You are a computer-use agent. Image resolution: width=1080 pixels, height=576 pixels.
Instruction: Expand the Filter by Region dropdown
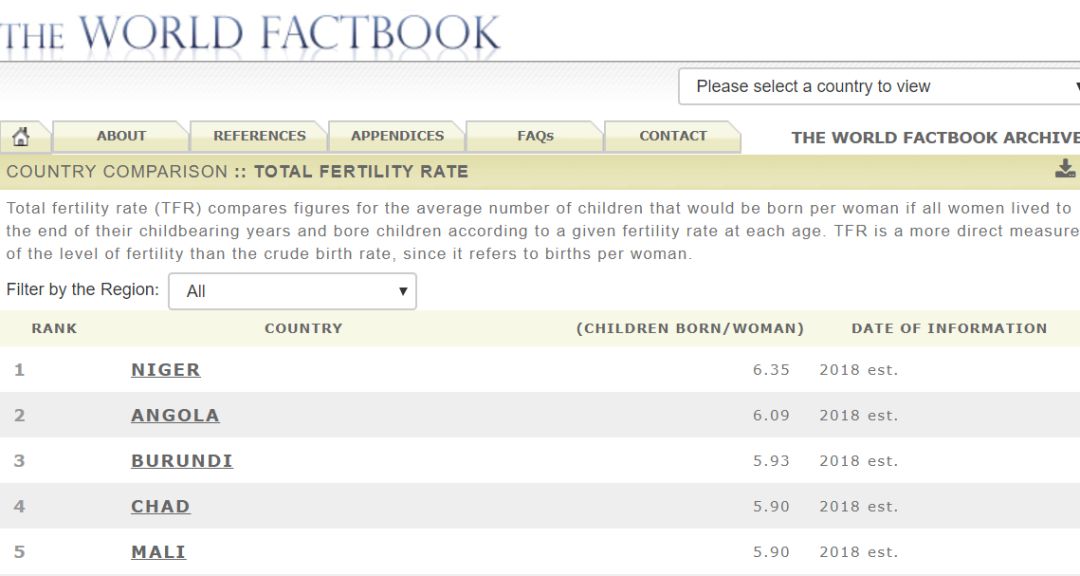293,291
